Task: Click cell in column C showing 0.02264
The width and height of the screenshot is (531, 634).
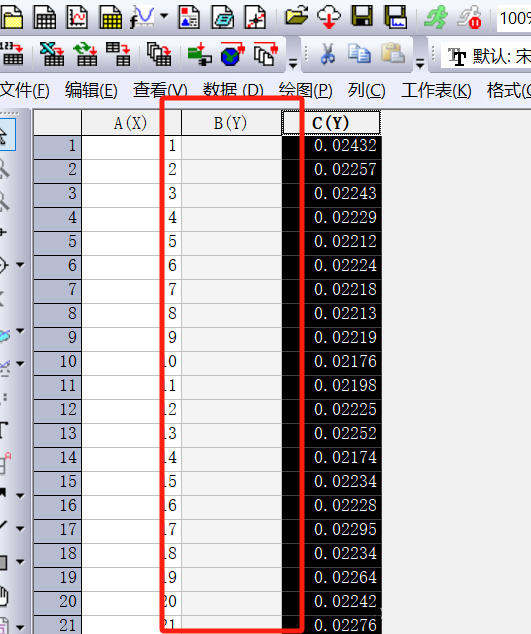Action: point(331,578)
